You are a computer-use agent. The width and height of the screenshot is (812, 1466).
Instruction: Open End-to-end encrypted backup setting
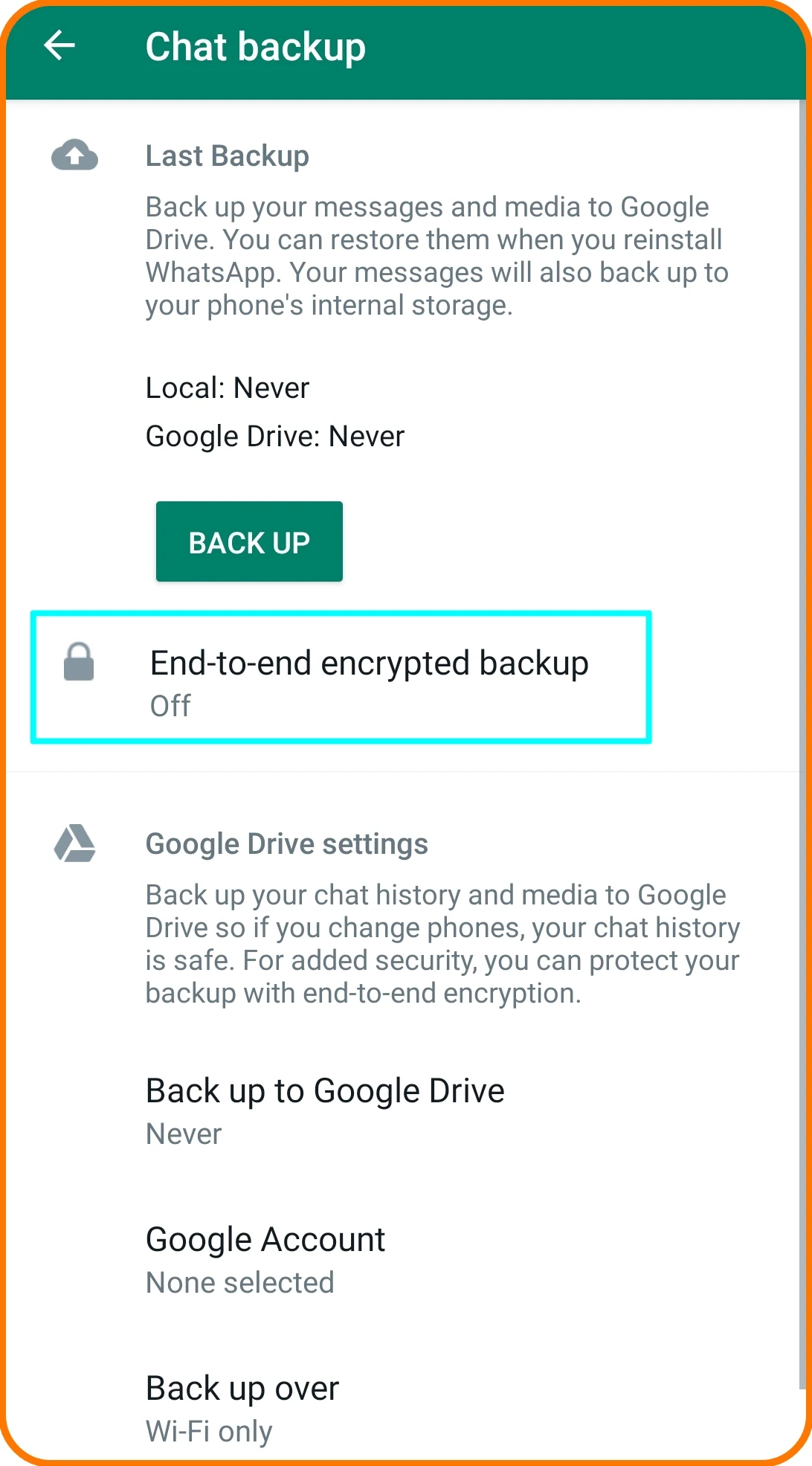(341, 678)
